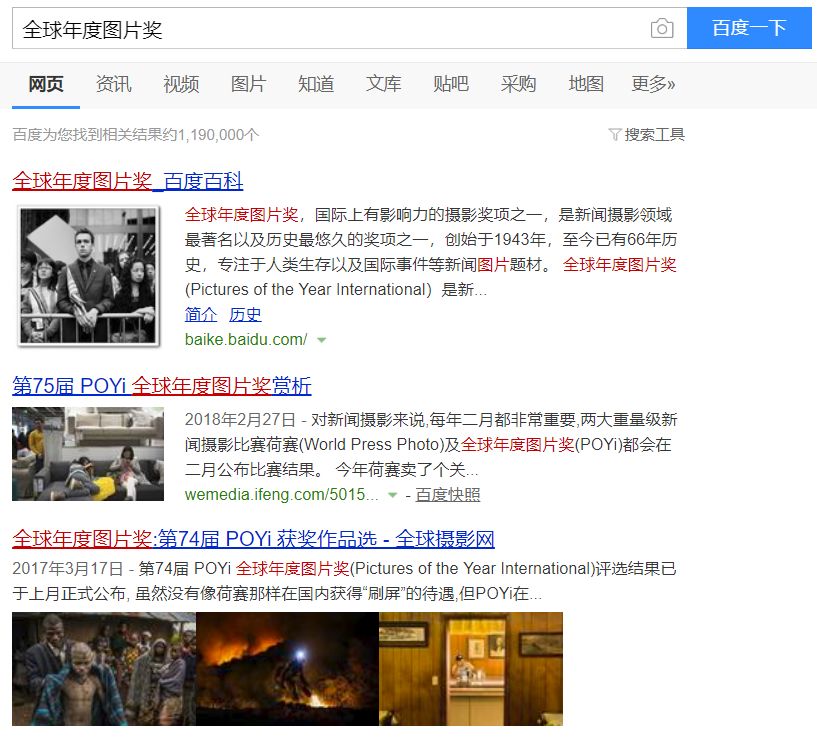The image size is (817, 740).
Task: Click the 2018年2月27日 date text
Action: 240,420
